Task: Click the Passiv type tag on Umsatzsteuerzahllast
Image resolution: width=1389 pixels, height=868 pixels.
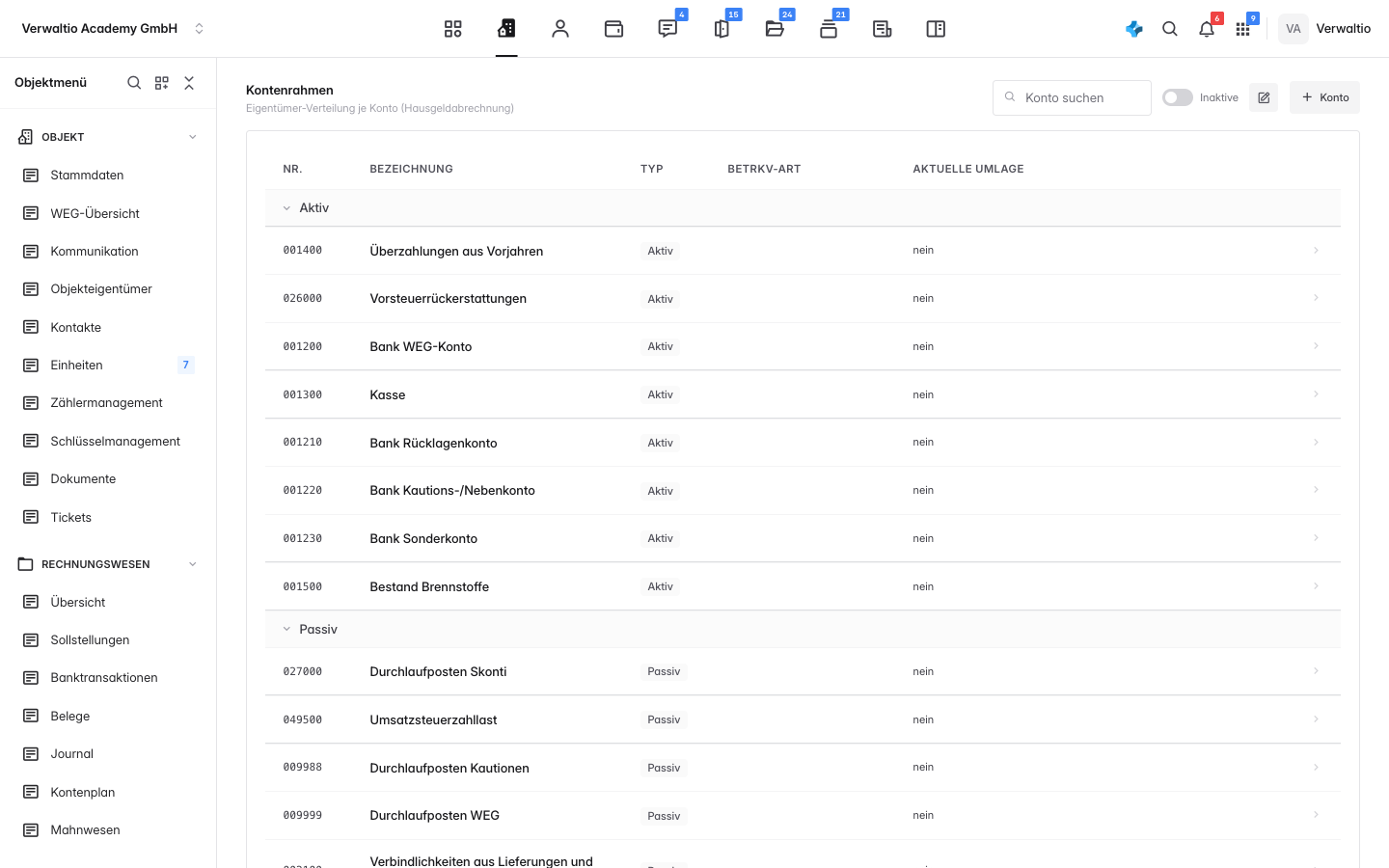Action: pyautogui.click(x=664, y=719)
